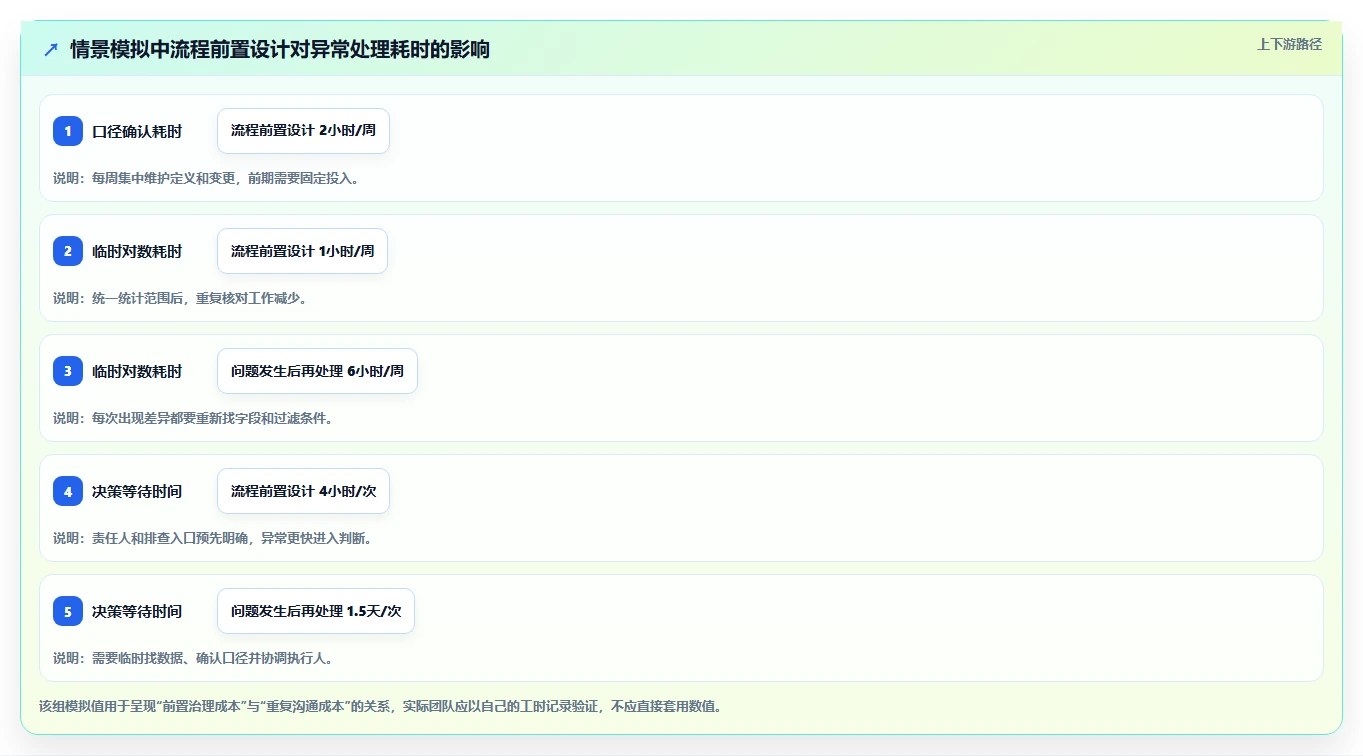
Task: Click the footer note about 前置治理成本
Action: [380, 706]
